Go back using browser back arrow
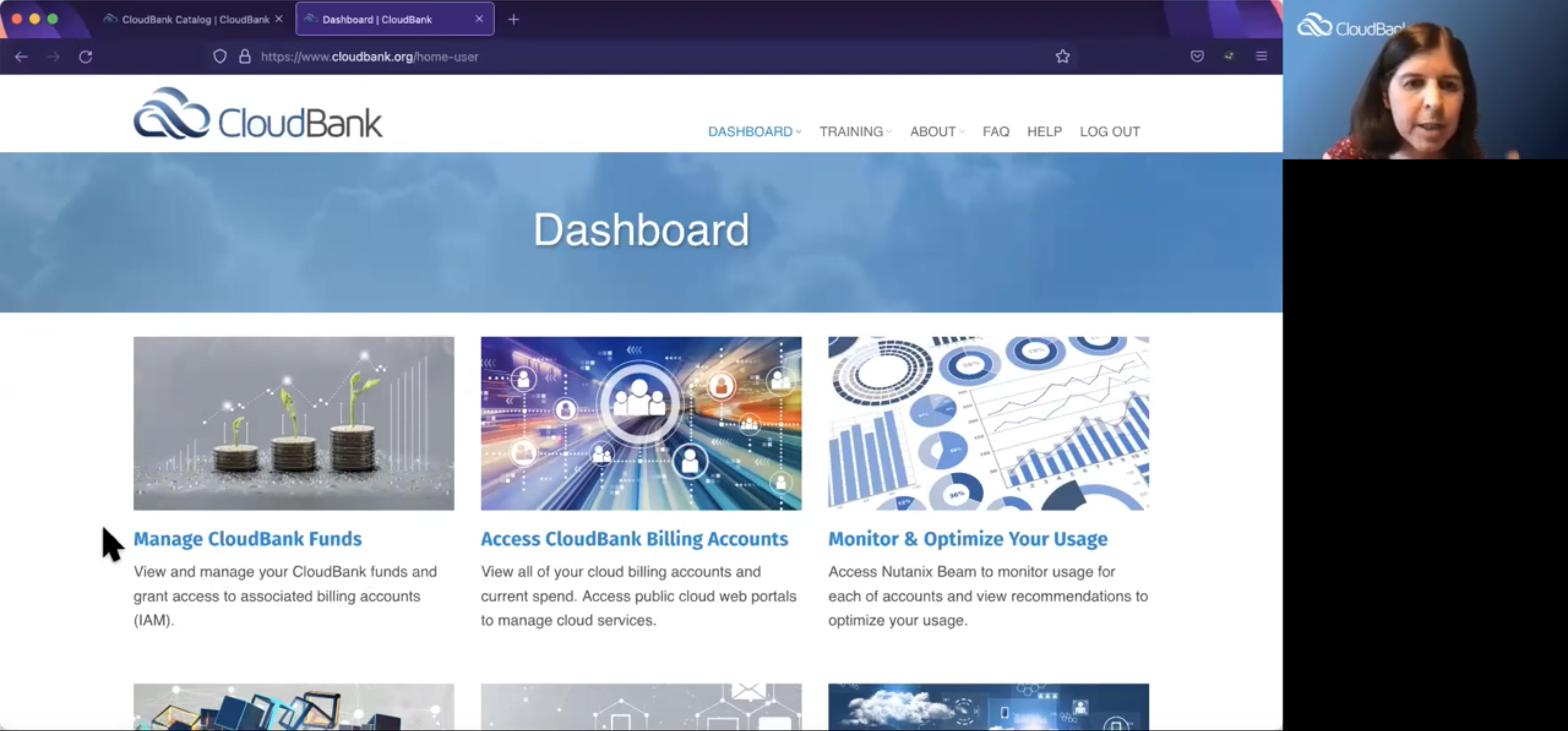The width and height of the screenshot is (1568, 731). [21, 57]
